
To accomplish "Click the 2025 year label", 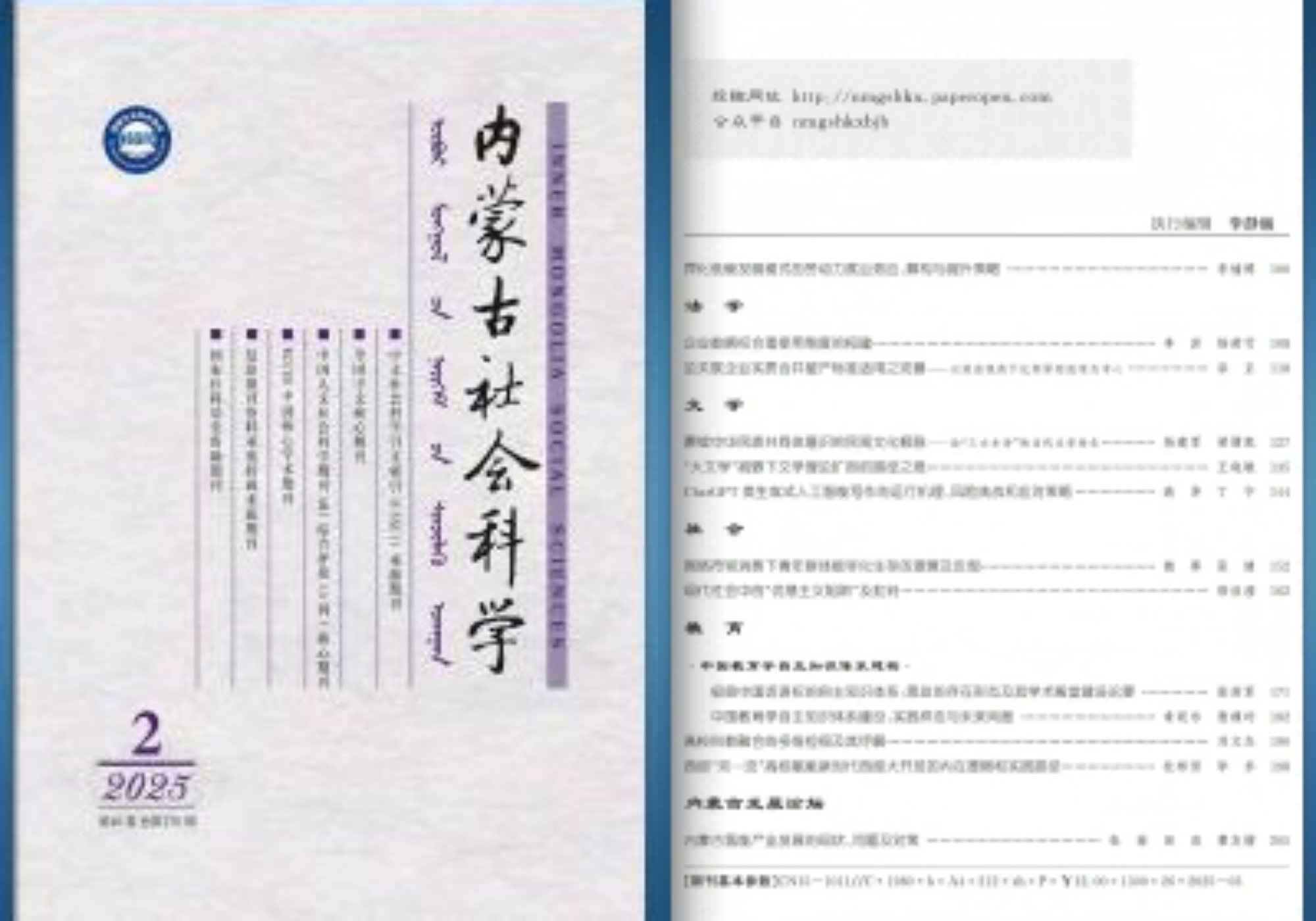I will click(x=146, y=787).
